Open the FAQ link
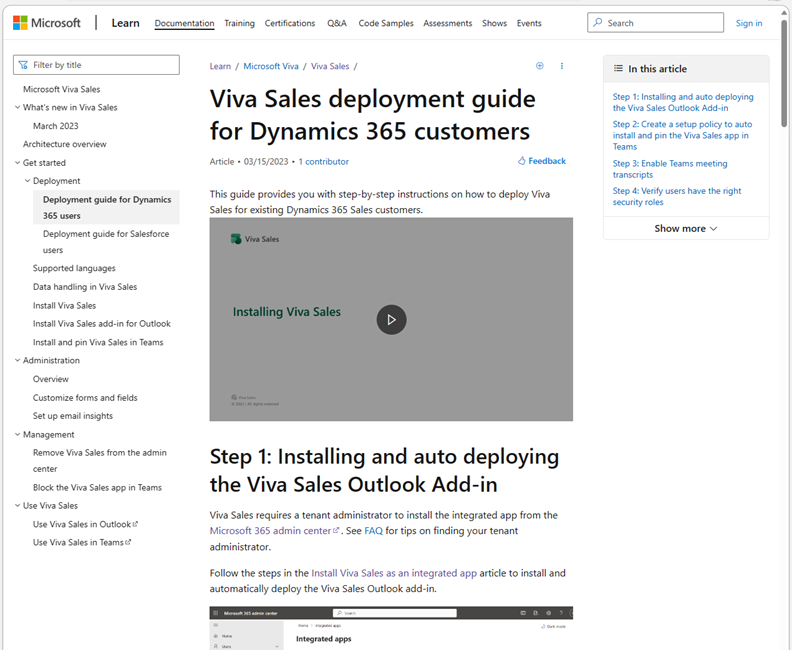This screenshot has height=650, width=792. pyautogui.click(x=373, y=531)
